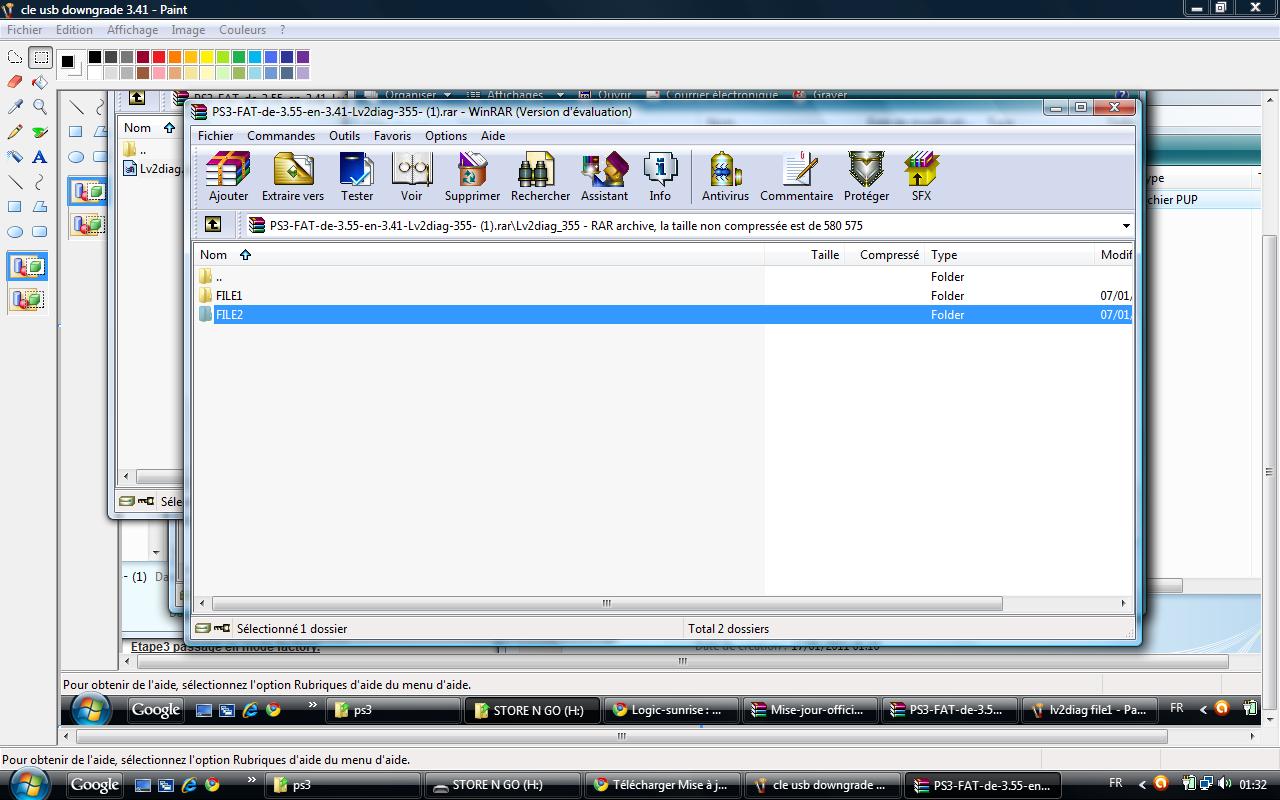The image size is (1280, 800).
Task: Open WinRAR's Aide menu
Action: tap(493, 136)
